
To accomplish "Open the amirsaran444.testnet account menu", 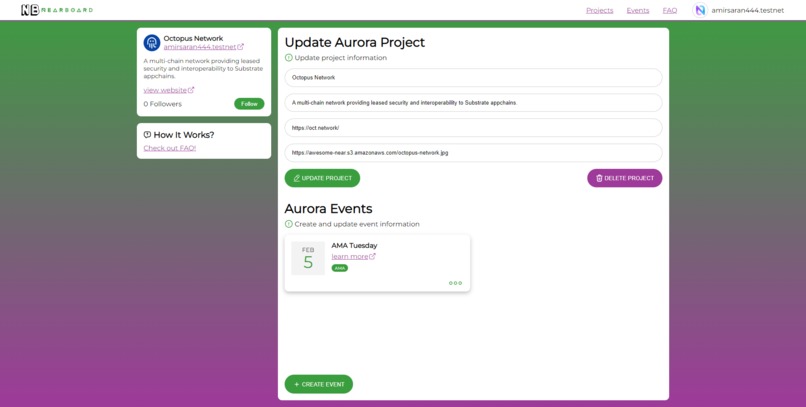I will (x=747, y=10).
